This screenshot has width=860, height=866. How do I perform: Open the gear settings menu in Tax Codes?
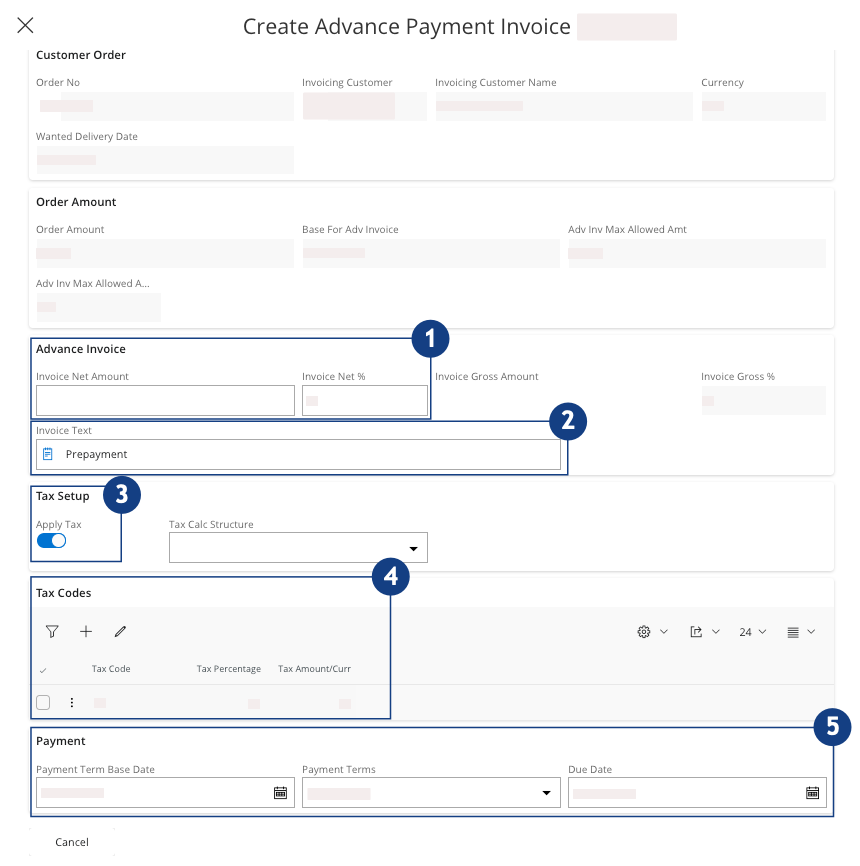click(x=651, y=632)
